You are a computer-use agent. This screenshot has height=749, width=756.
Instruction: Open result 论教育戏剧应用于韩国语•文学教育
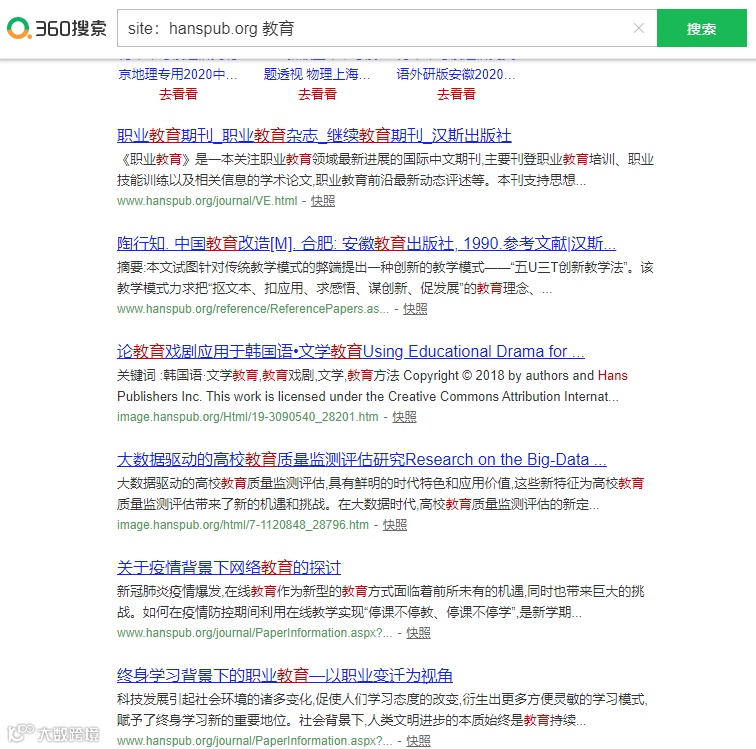click(x=351, y=352)
